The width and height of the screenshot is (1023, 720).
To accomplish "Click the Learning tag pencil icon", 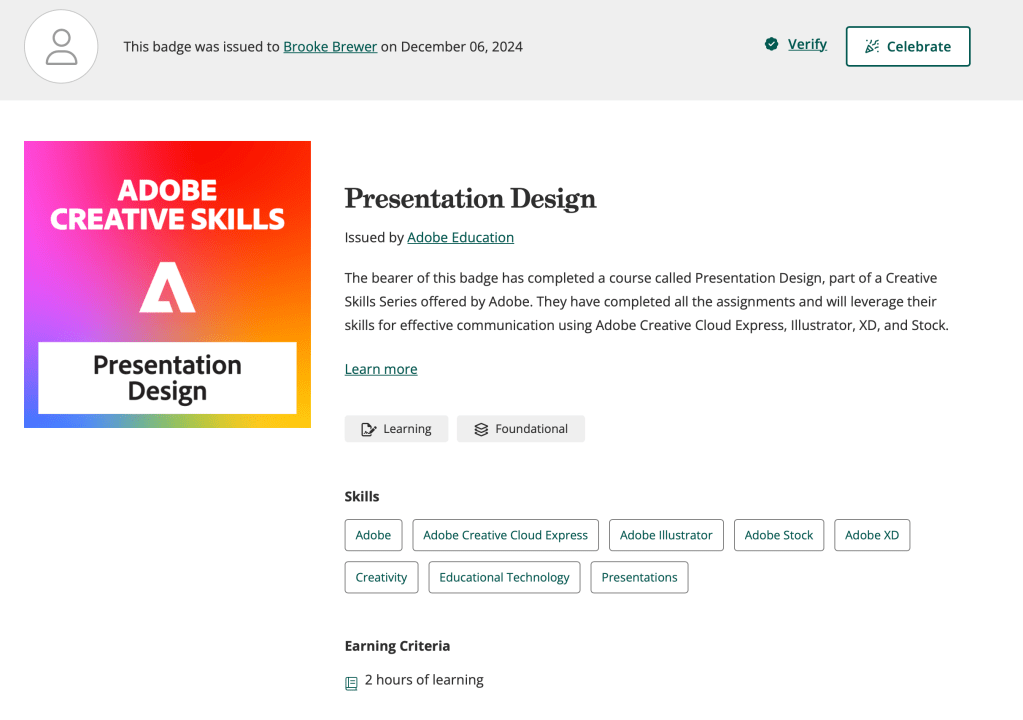I will [x=368, y=429].
